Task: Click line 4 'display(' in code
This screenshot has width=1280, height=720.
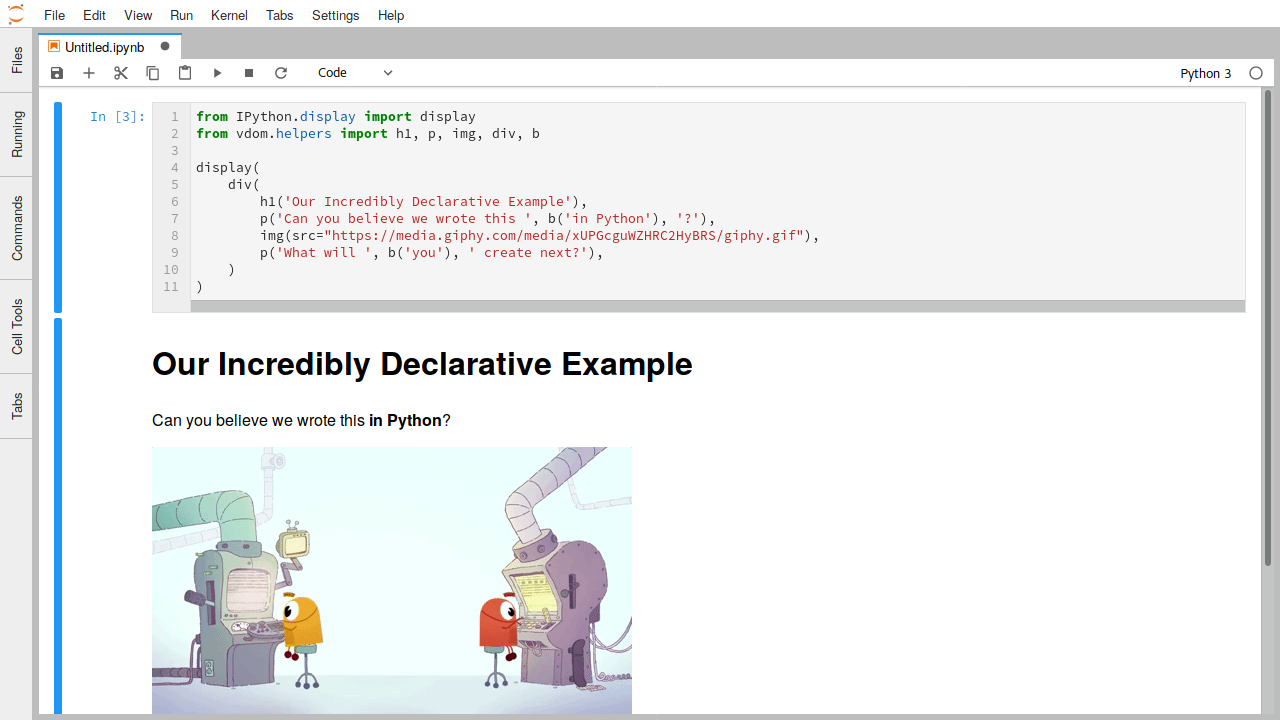Action: point(228,167)
